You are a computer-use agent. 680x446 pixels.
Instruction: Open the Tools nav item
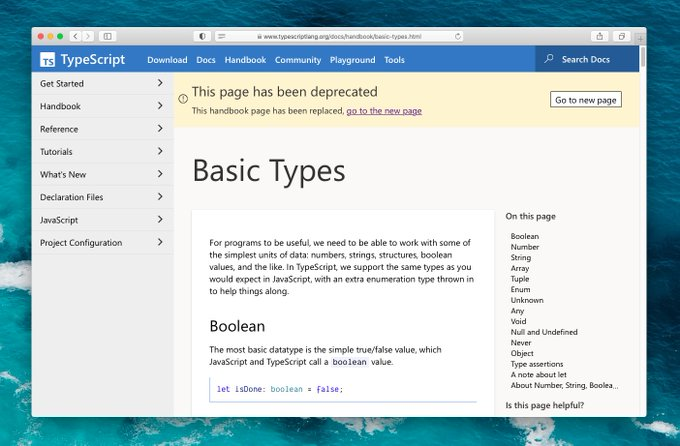click(394, 60)
